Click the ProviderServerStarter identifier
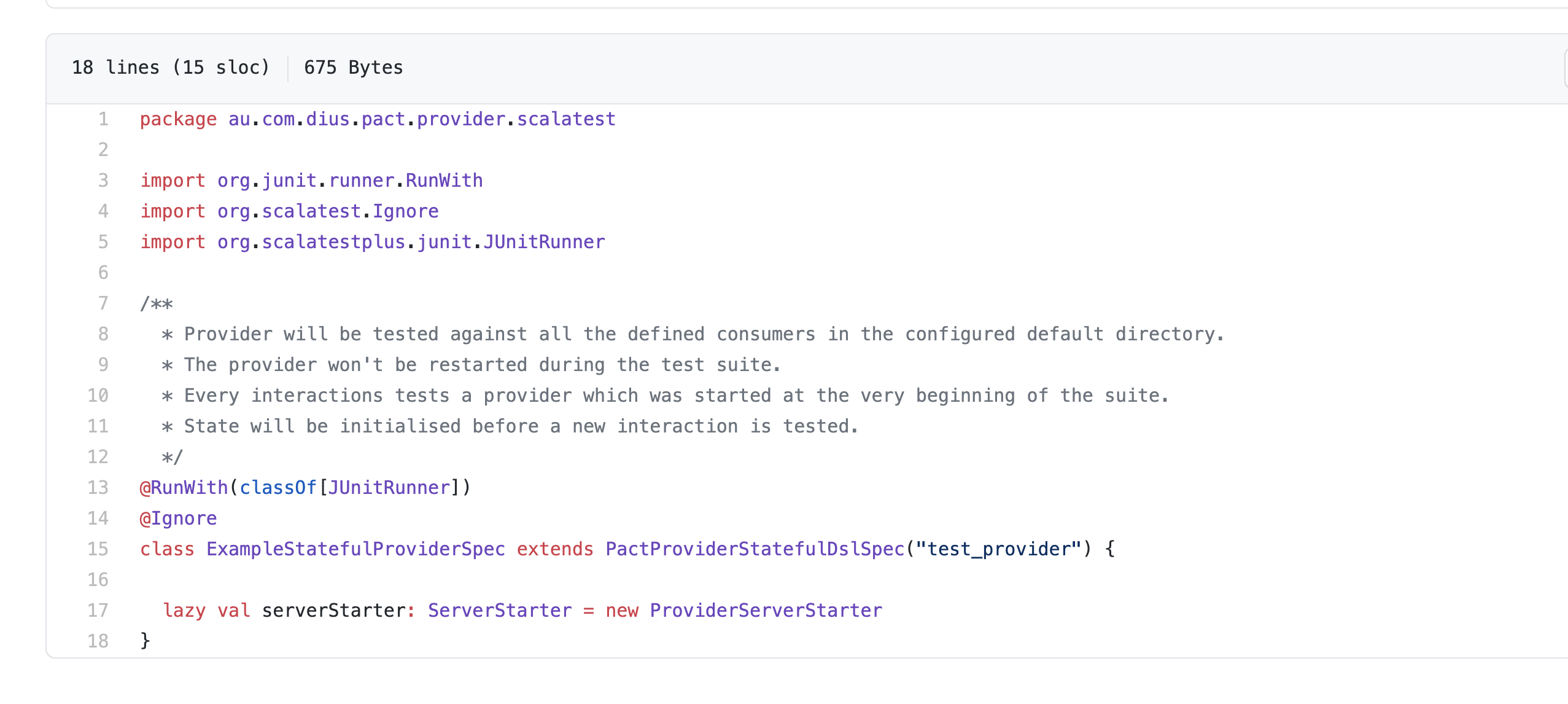The image size is (1568, 704). [766, 611]
